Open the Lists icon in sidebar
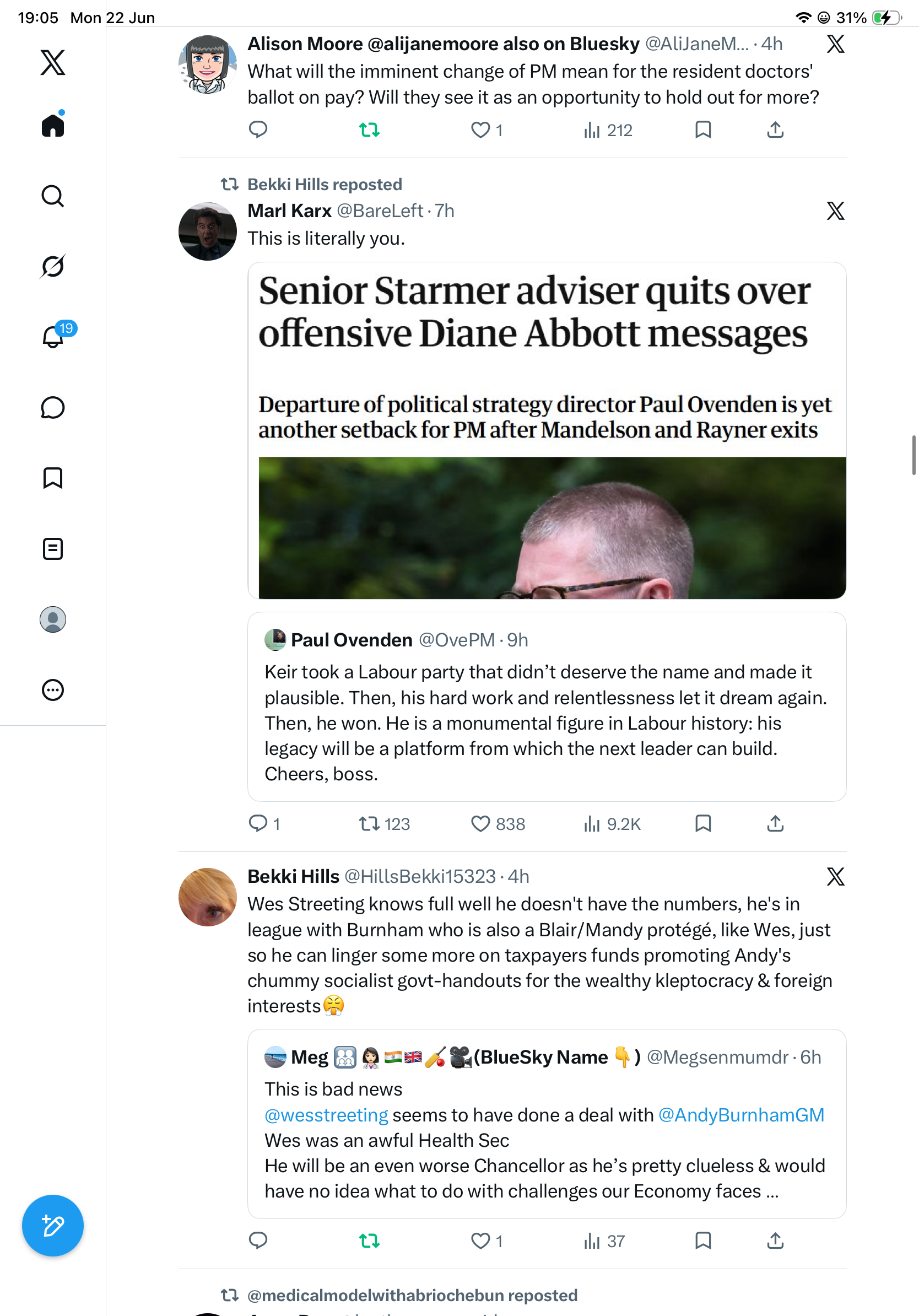 point(53,548)
